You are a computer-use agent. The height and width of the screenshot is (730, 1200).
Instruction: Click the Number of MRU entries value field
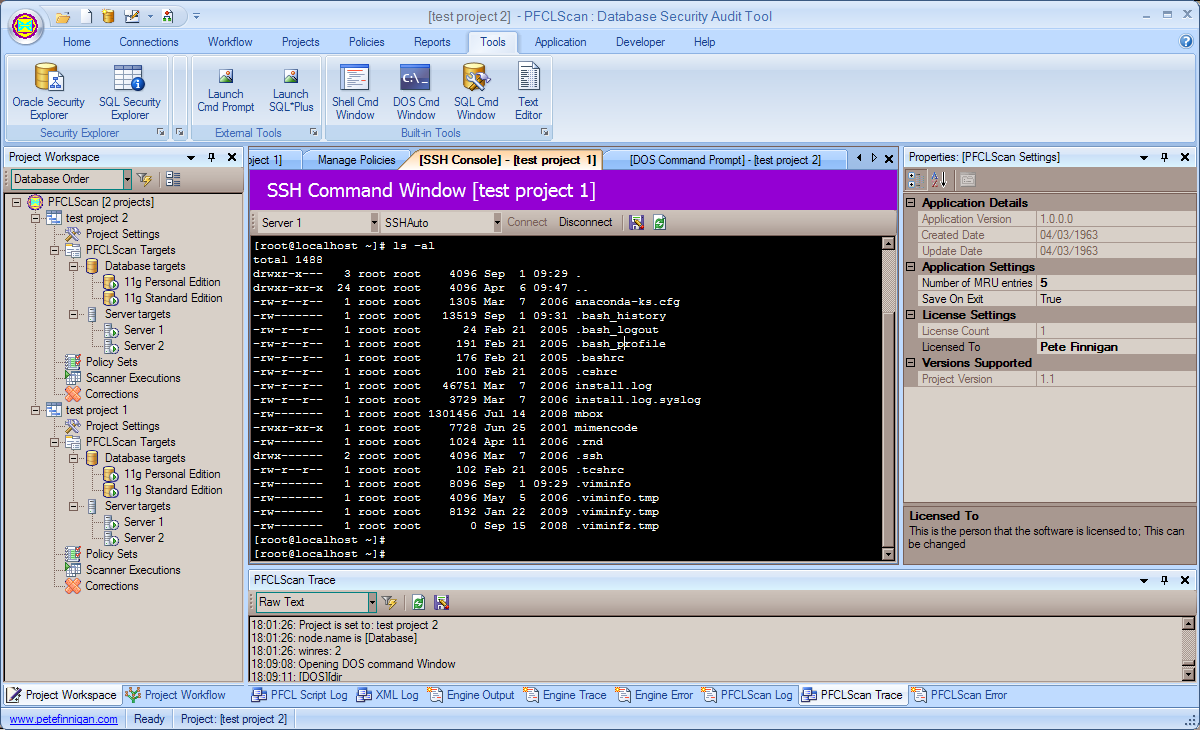[1114, 283]
